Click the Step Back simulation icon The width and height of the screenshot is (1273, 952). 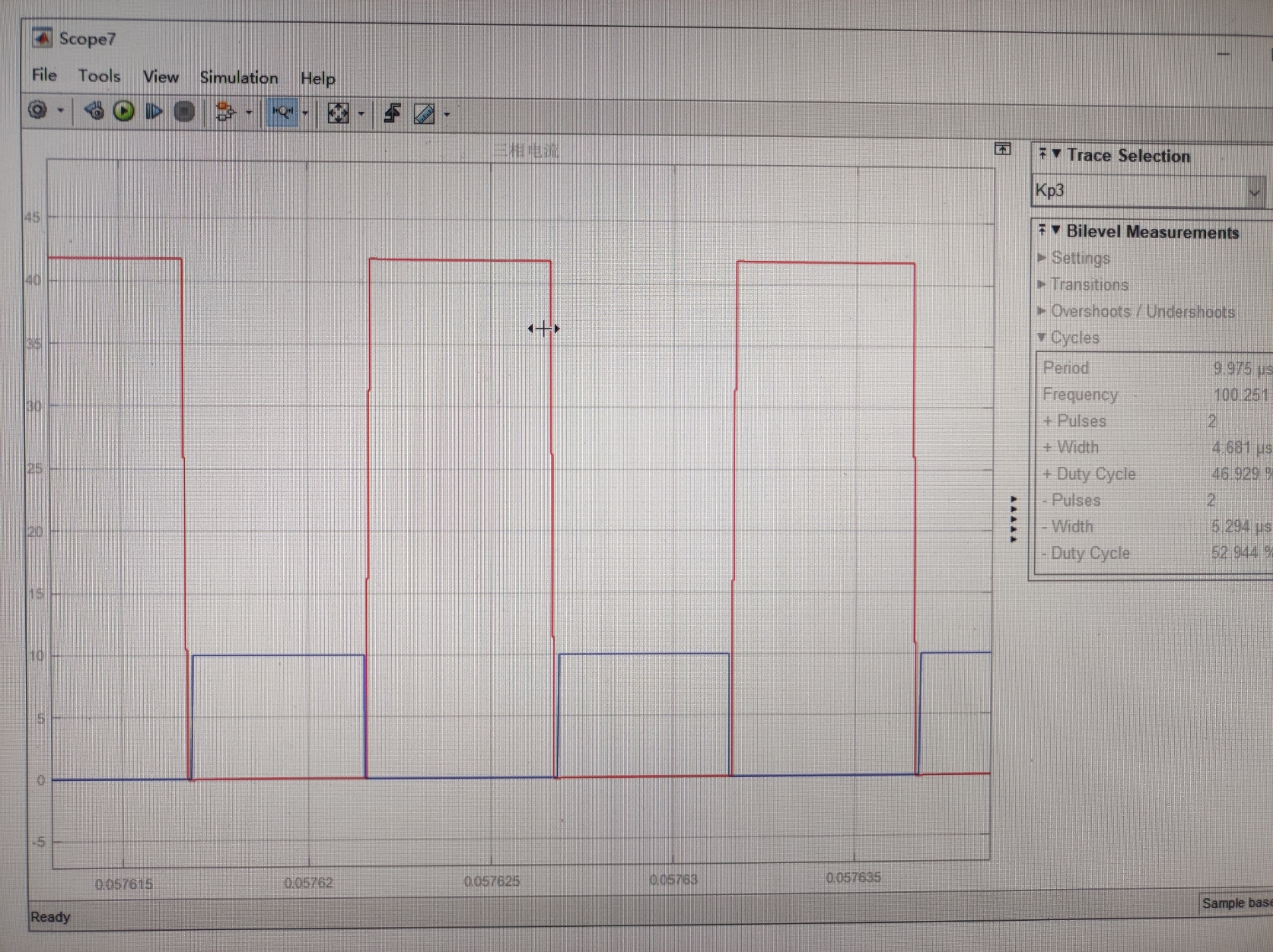(94, 111)
